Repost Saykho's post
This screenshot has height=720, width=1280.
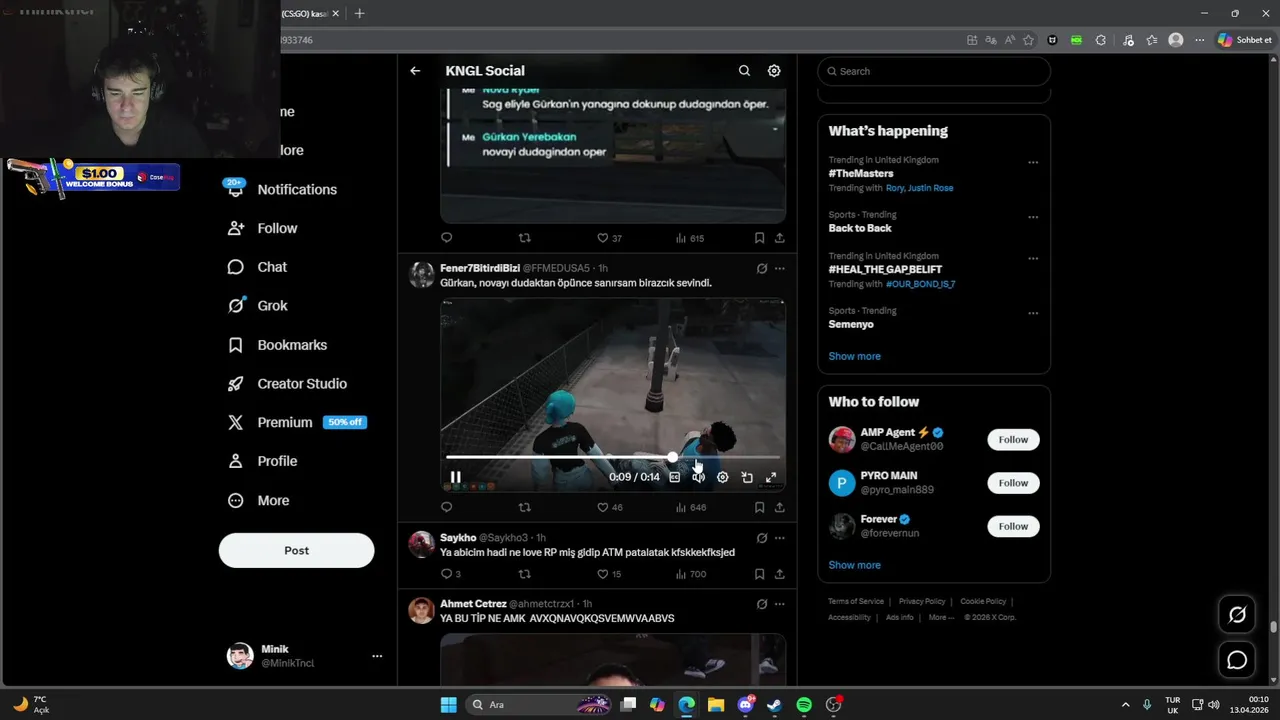coord(525,574)
